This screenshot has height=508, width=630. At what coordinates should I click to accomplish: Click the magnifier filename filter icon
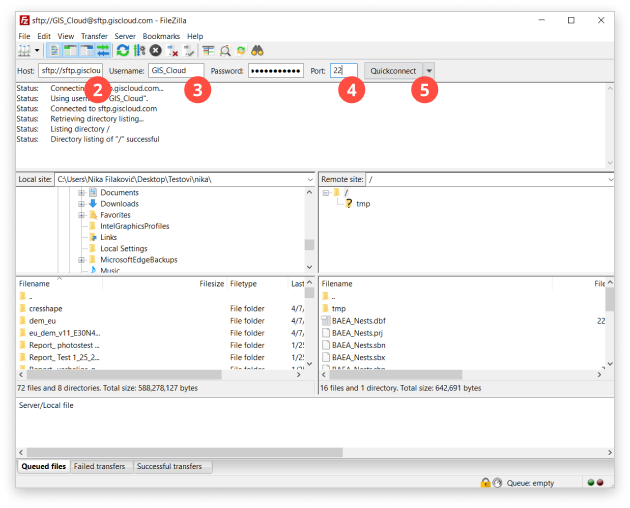pyautogui.click(x=225, y=51)
